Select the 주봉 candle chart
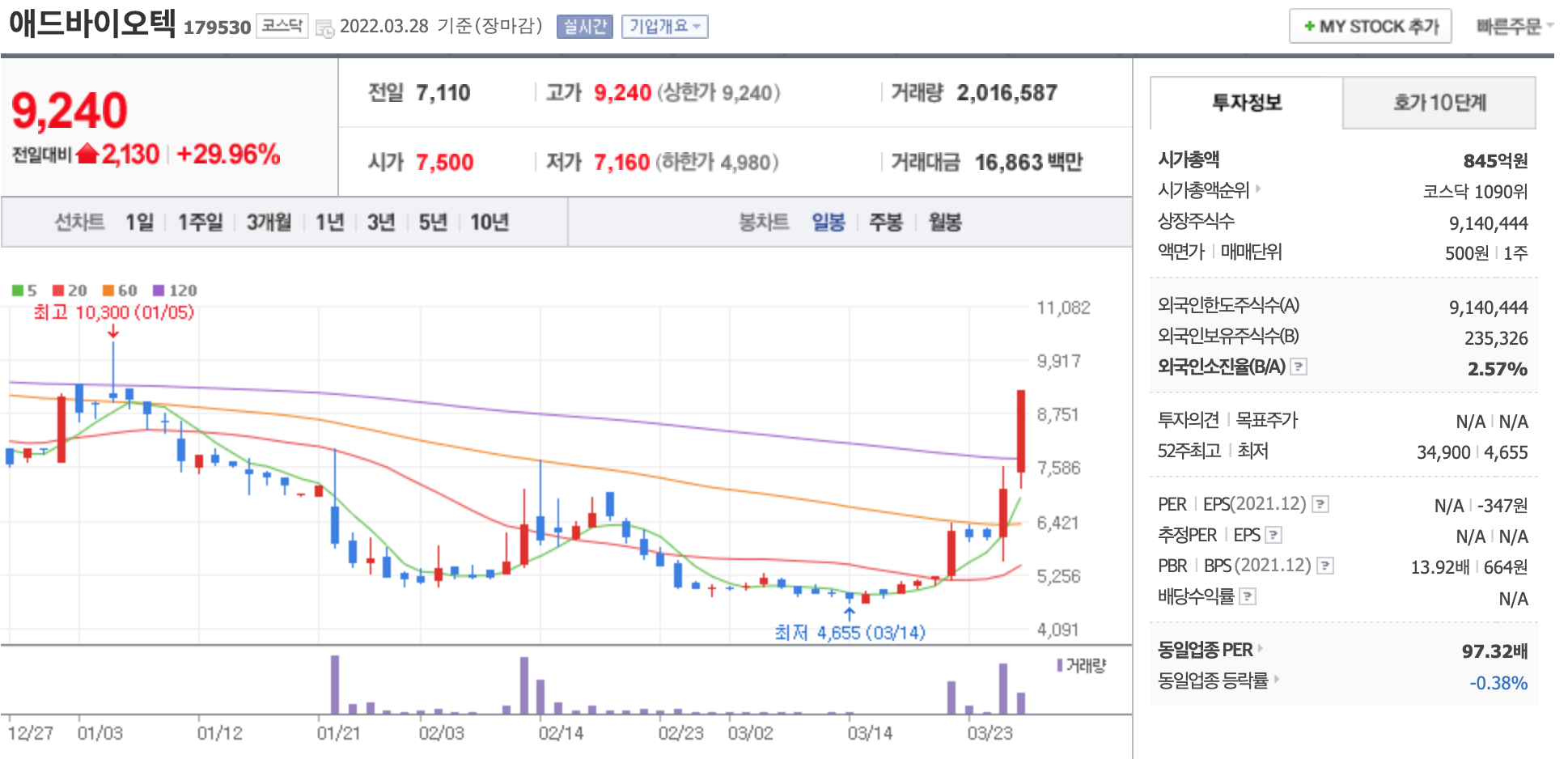The width and height of the screenshot is (1568, 759). 886,222
